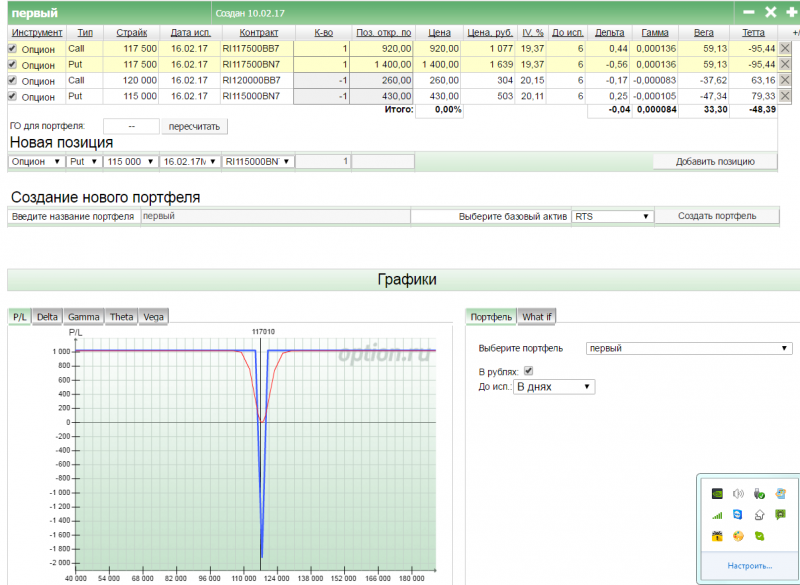Click the minus icon in portfolio header

(748, 12)
